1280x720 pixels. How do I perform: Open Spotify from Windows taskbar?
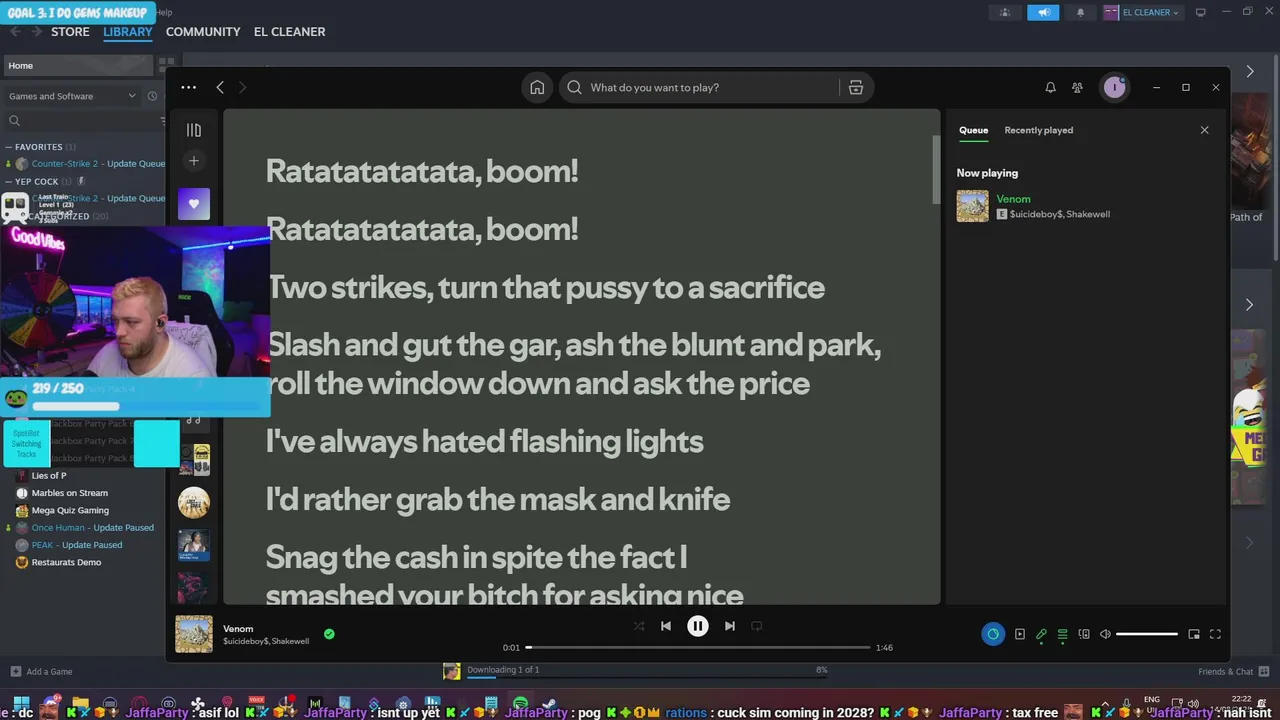pos(520,704)
